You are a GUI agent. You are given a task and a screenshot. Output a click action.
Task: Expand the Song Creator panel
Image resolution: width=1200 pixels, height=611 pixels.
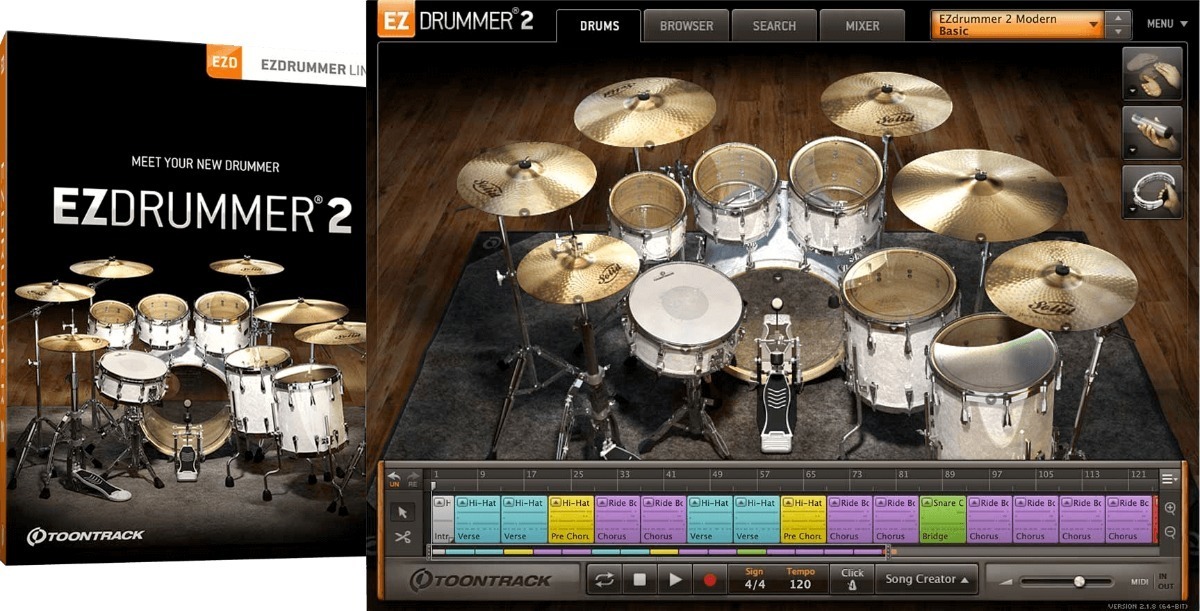coord(927,579)
